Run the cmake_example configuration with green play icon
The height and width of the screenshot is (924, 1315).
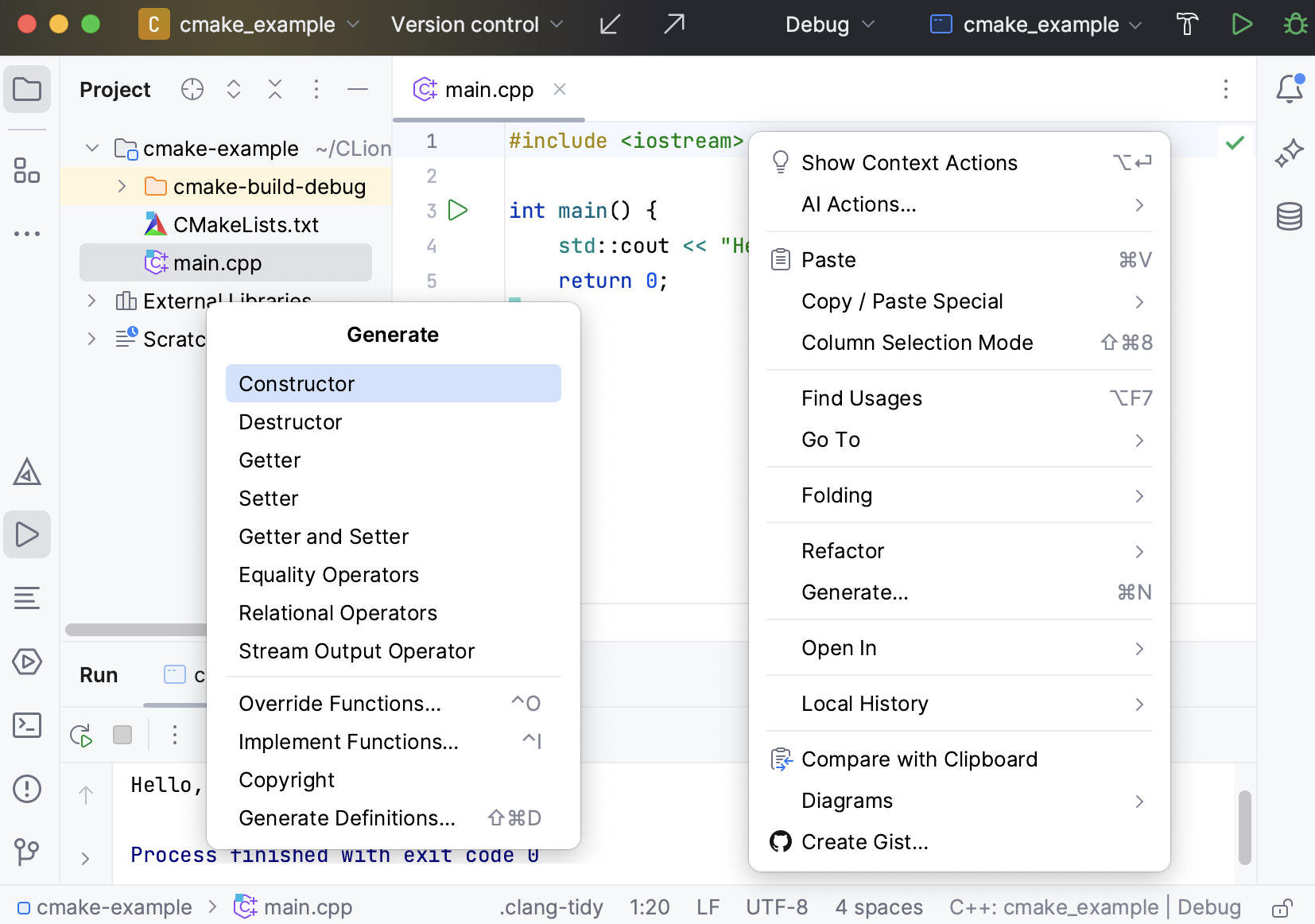(1242, 24)
